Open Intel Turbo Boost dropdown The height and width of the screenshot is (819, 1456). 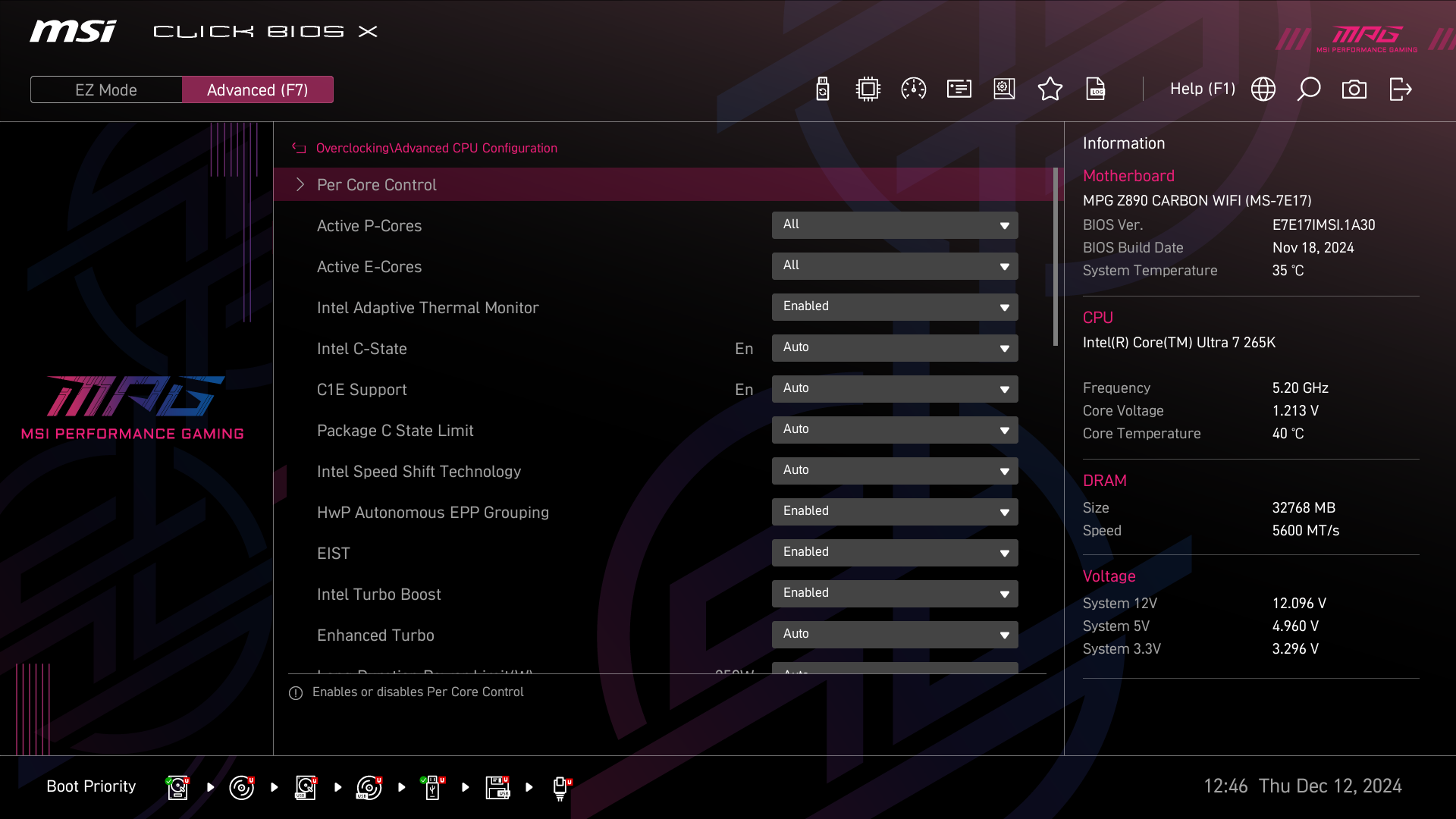pyautogui.click(x=895, y=594)
